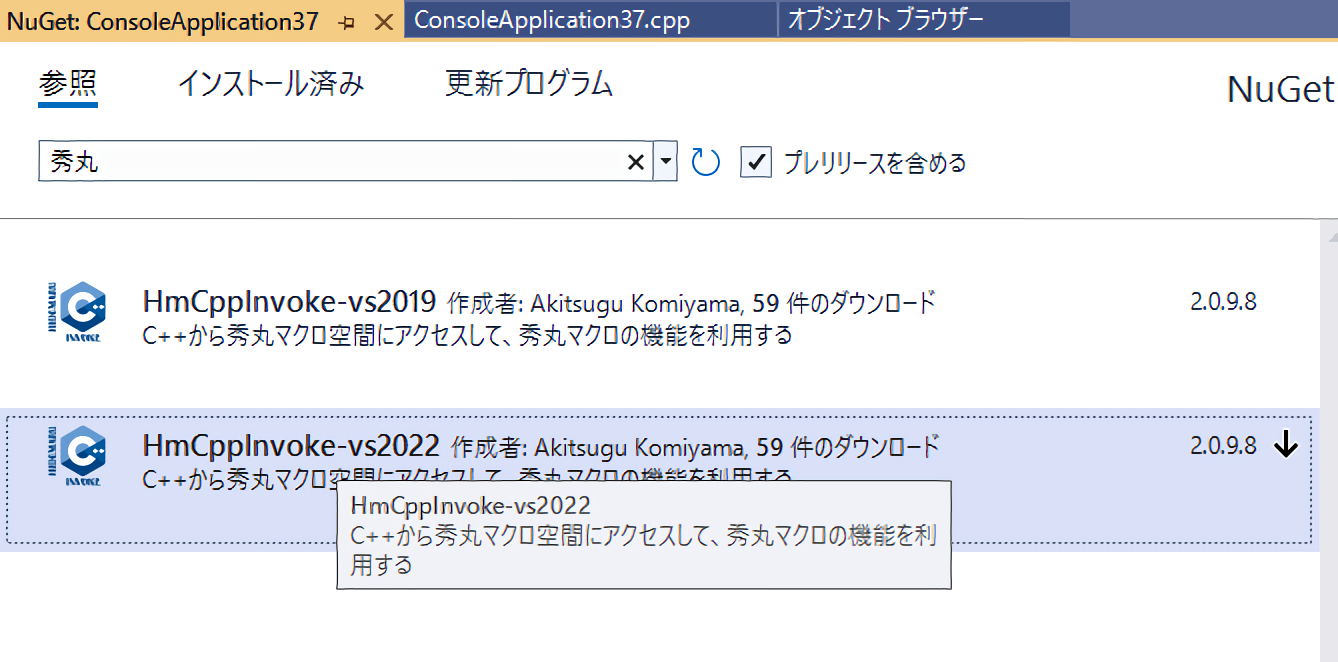Clear the search box text
Image resolution: width=1338 pixels, height=662 pixels.
click(635, 162)
